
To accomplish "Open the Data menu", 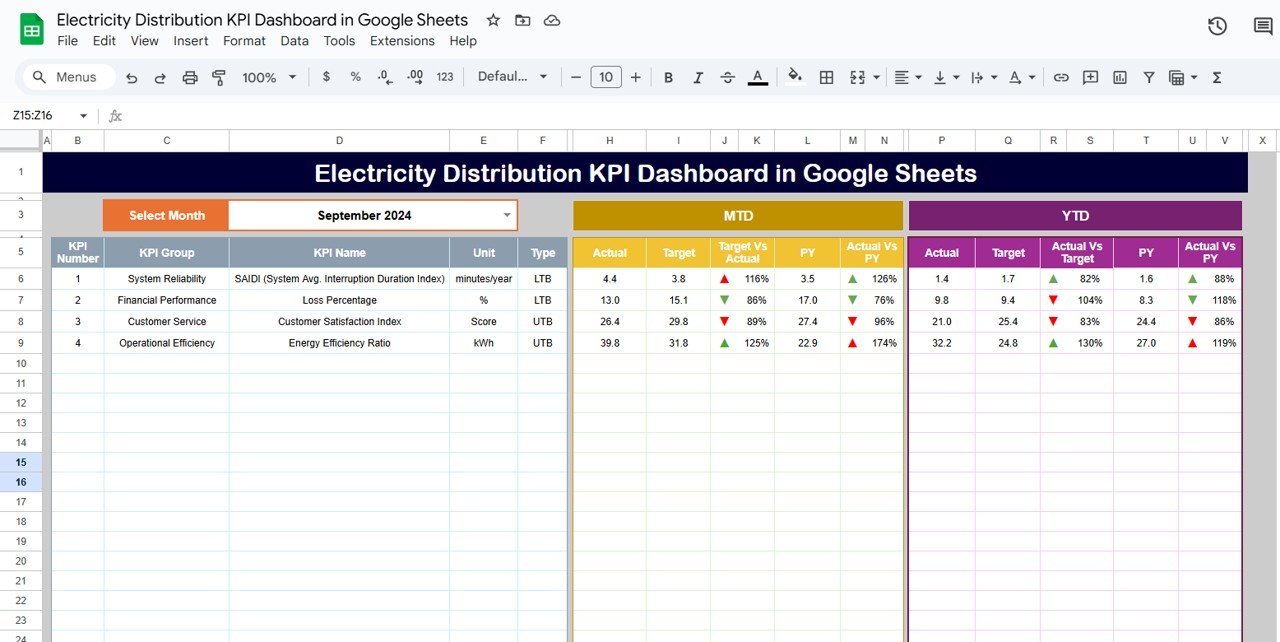I will tap(294, 41).
